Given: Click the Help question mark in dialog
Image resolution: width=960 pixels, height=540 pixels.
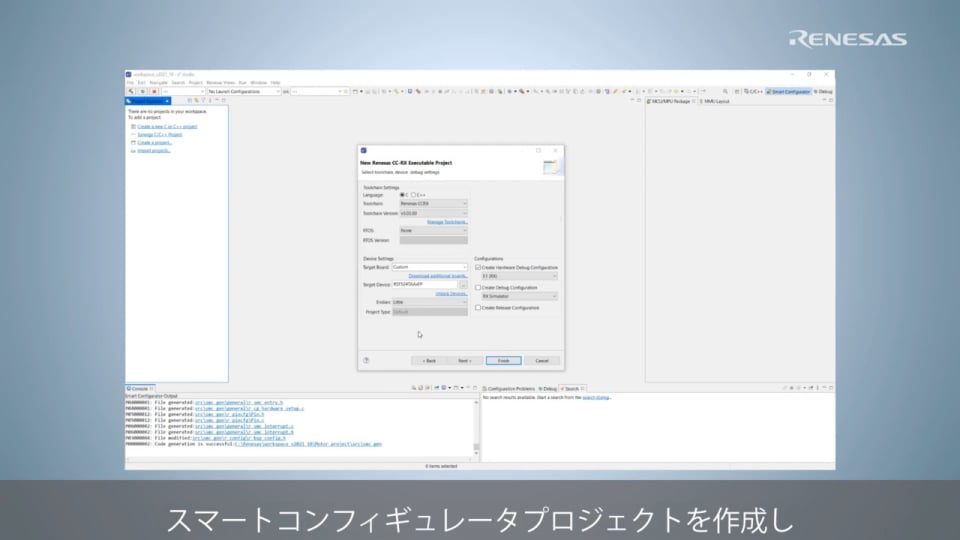Looking at the screenshot, I should (x=366, y=361).
